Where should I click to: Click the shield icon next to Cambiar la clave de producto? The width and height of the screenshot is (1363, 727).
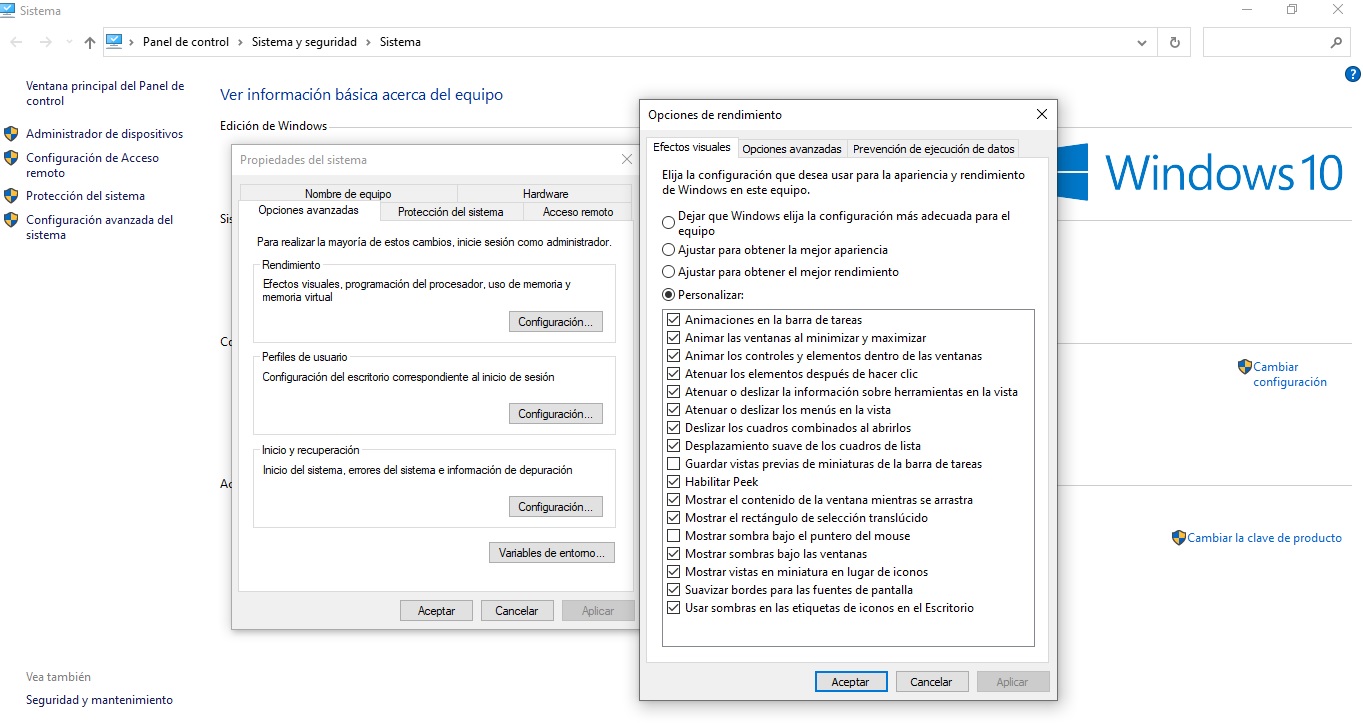pos(1179,538)
